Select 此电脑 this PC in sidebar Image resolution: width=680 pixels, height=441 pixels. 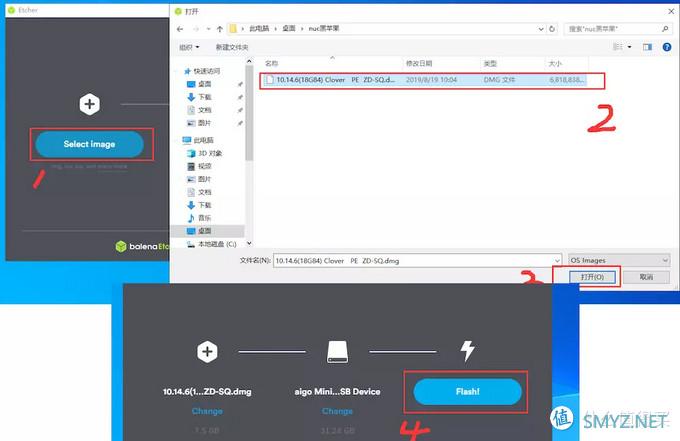coord(198,140)
